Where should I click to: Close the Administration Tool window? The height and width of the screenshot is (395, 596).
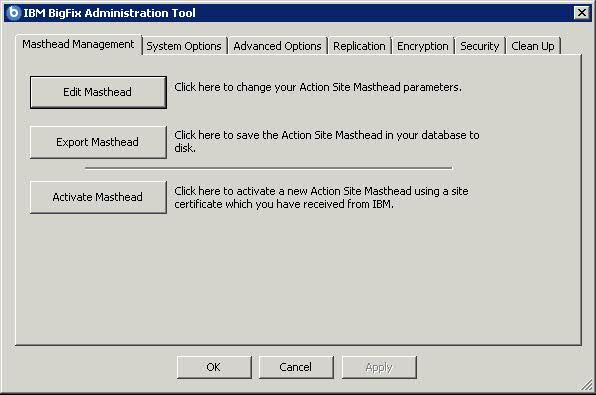tap(582, 13)
